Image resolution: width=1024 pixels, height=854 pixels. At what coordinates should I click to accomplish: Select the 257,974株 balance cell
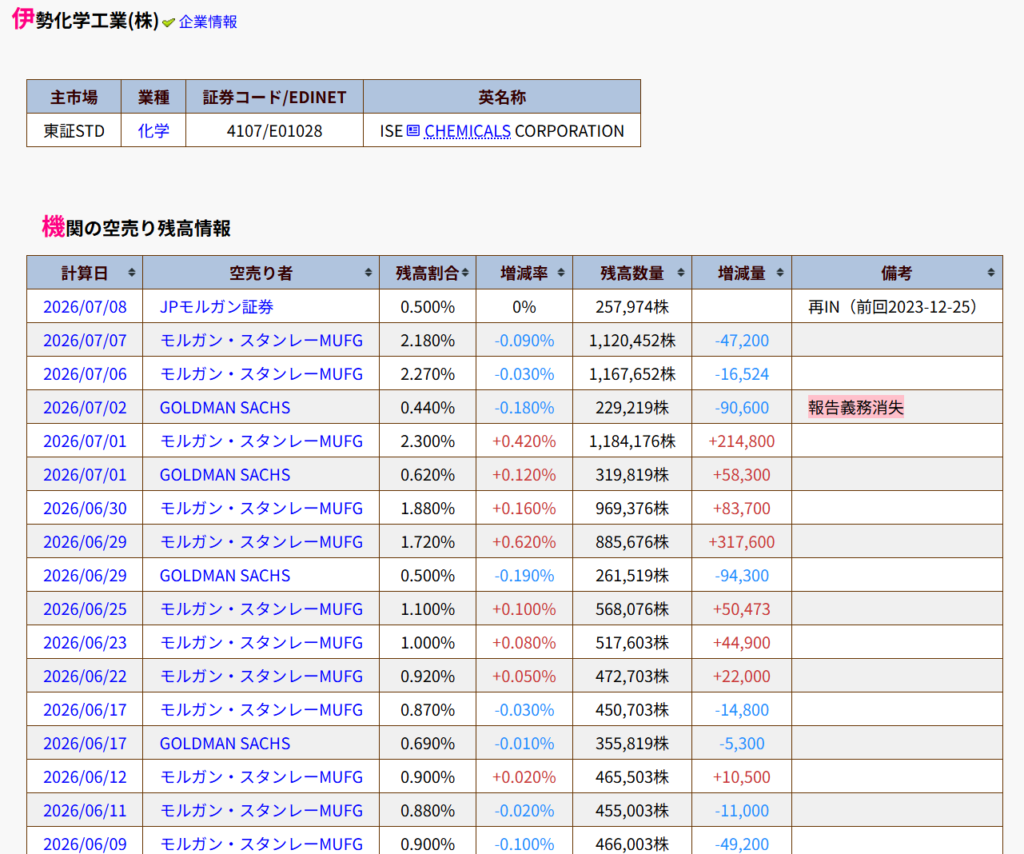632,307
